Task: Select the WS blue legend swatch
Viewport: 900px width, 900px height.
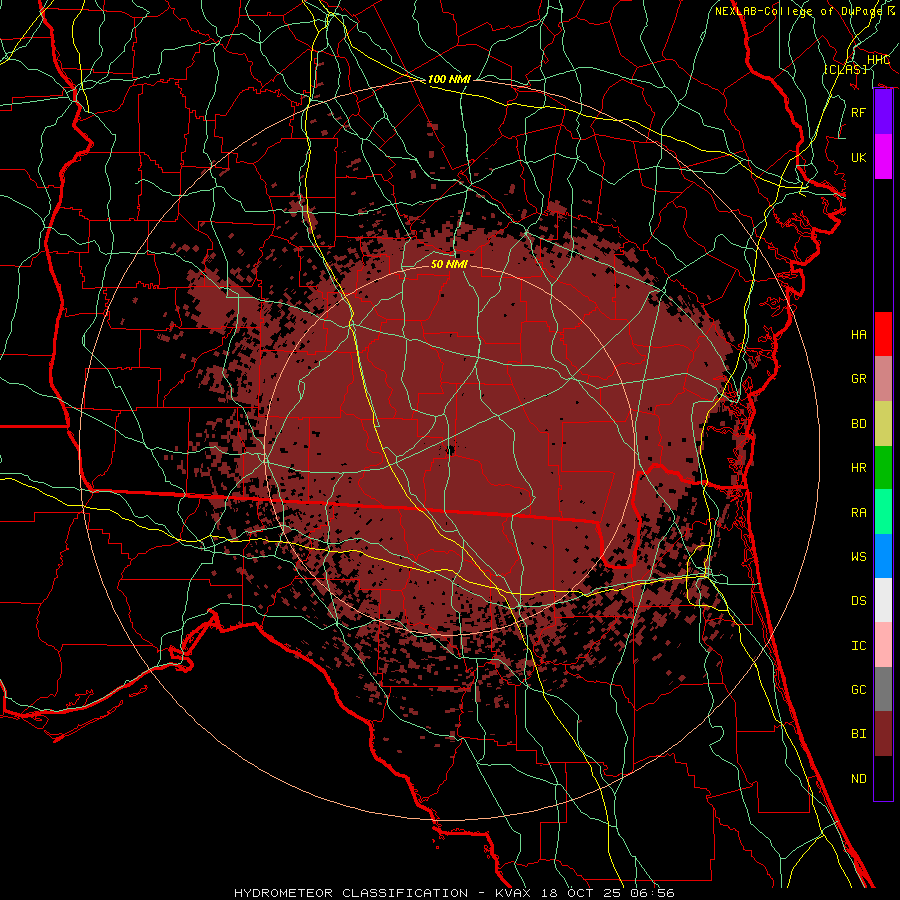Action: tap(883, 556)
